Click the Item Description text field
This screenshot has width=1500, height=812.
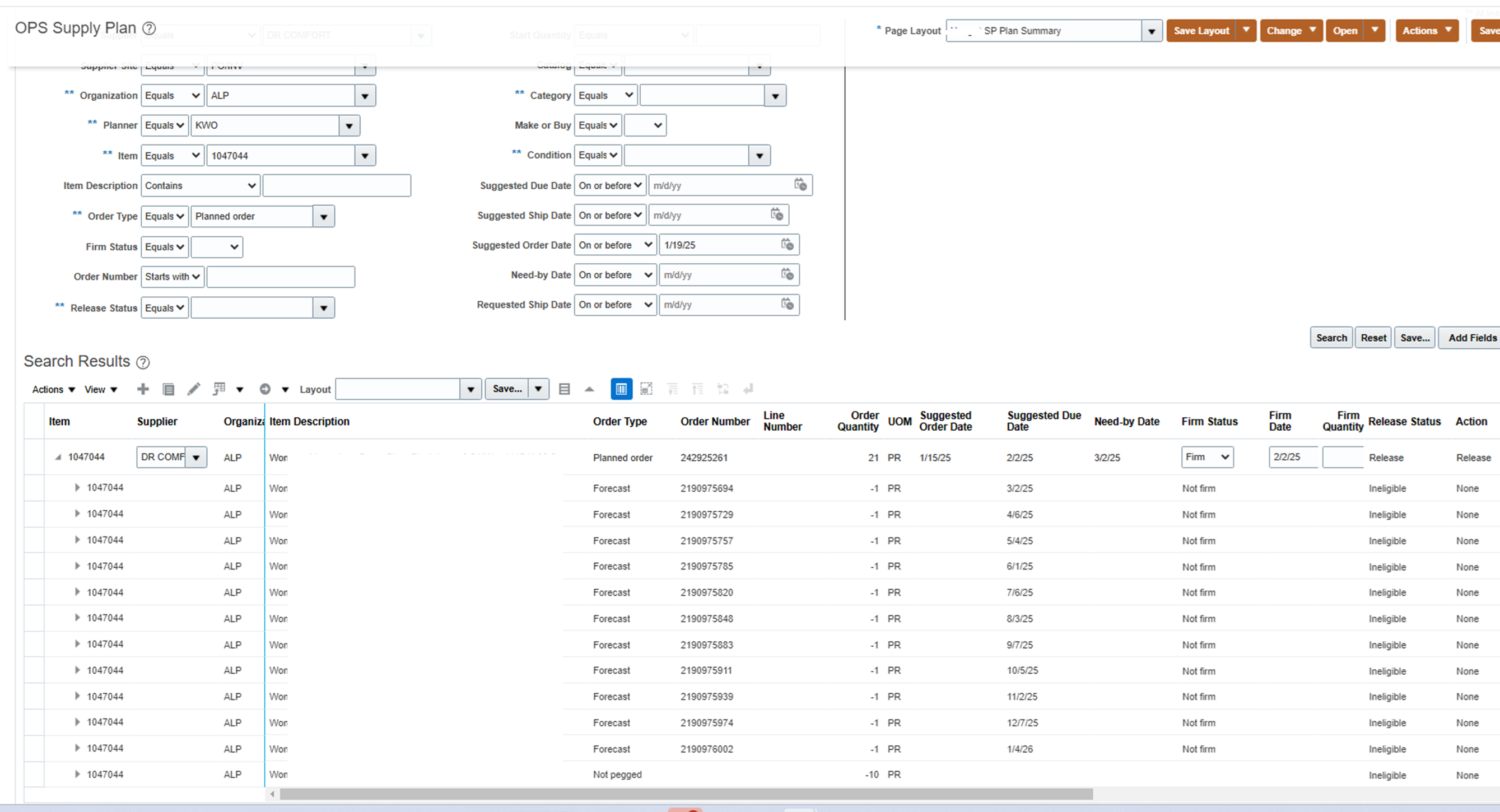[x=337, y=186]
